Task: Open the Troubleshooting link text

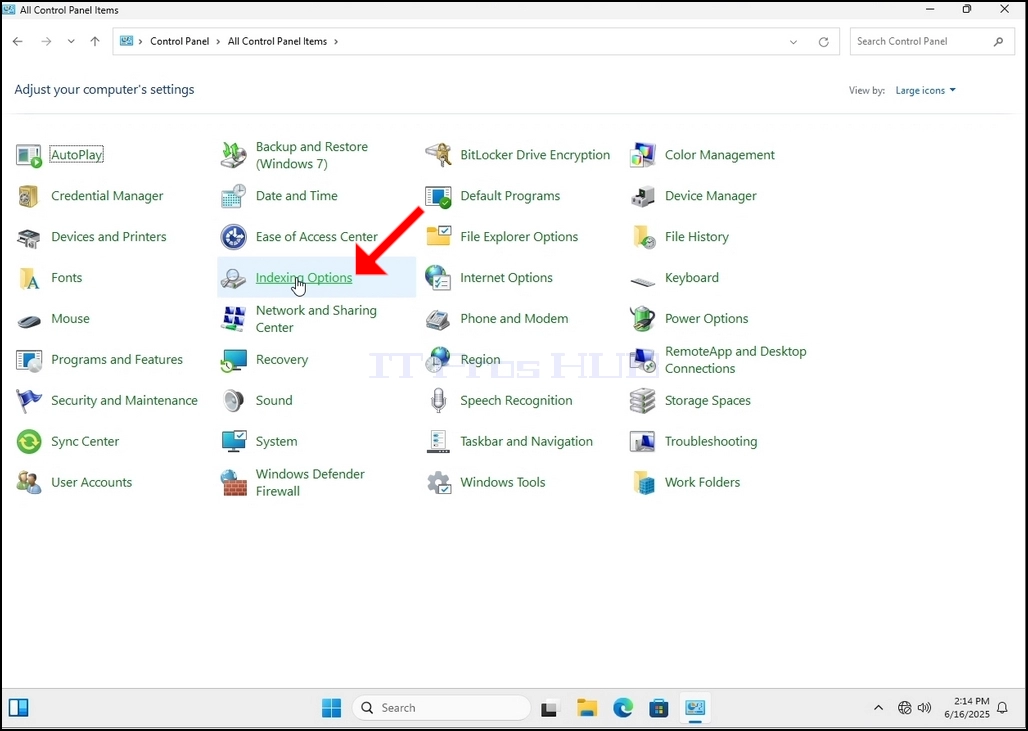Action: tap(711, 441)
